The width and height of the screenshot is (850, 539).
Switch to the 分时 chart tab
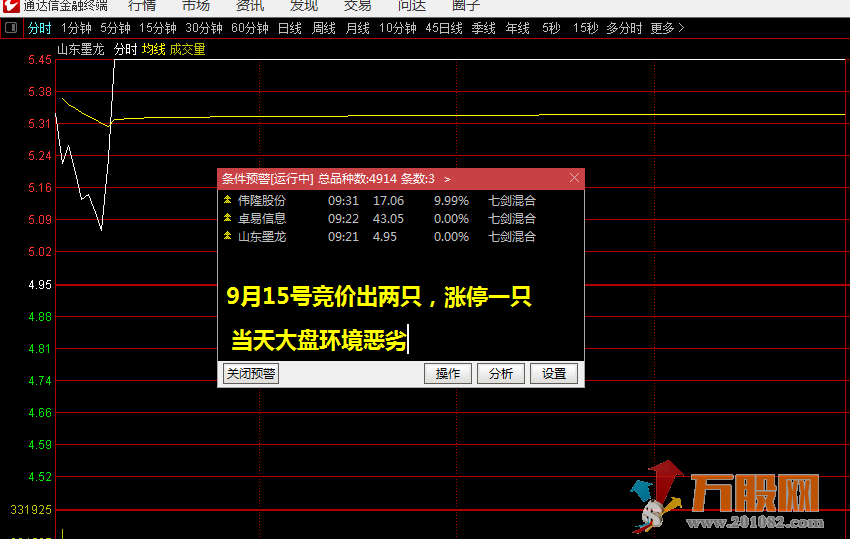coord(40,28)
